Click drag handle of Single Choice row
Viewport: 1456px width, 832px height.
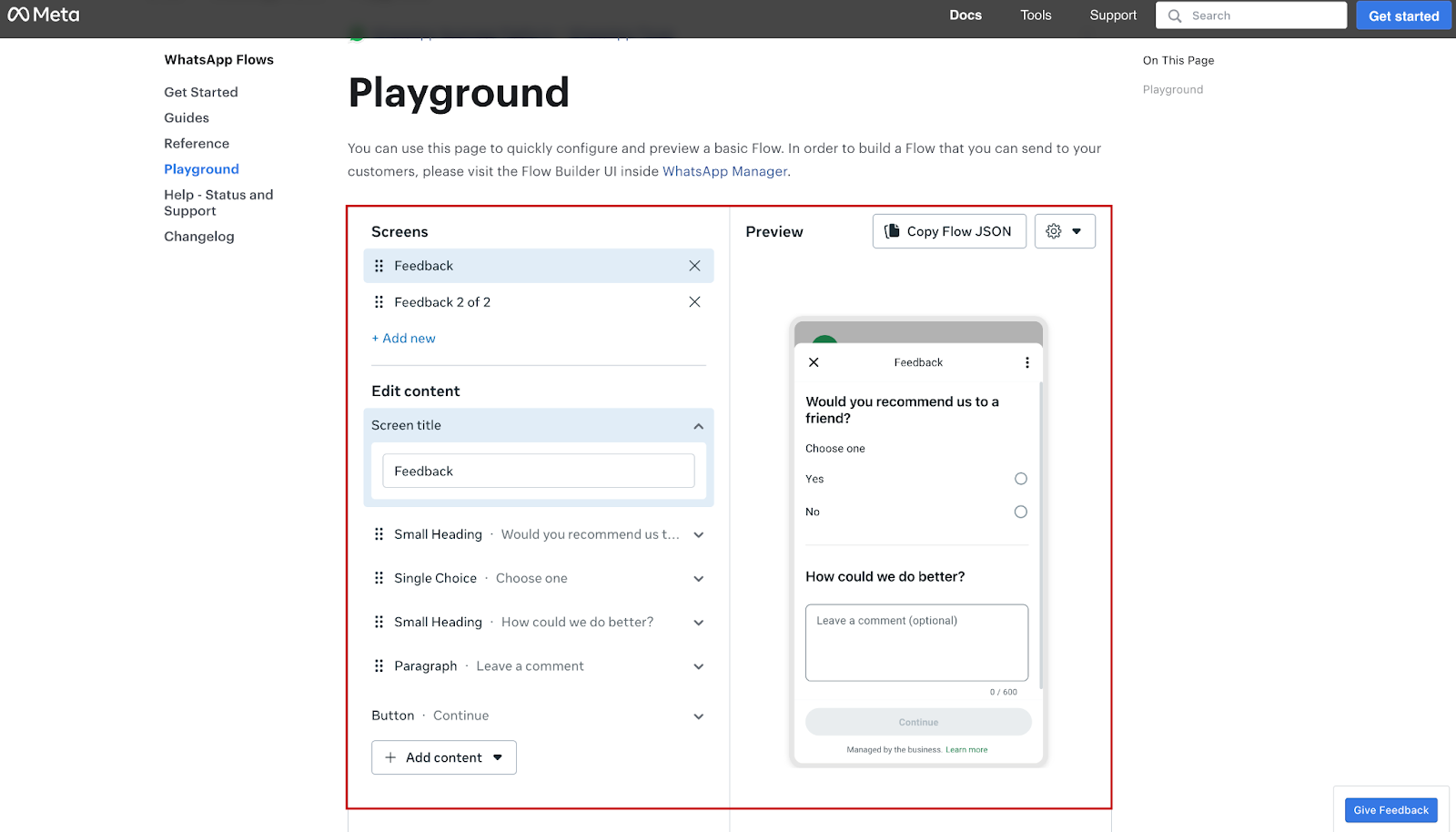pos(379,578)
